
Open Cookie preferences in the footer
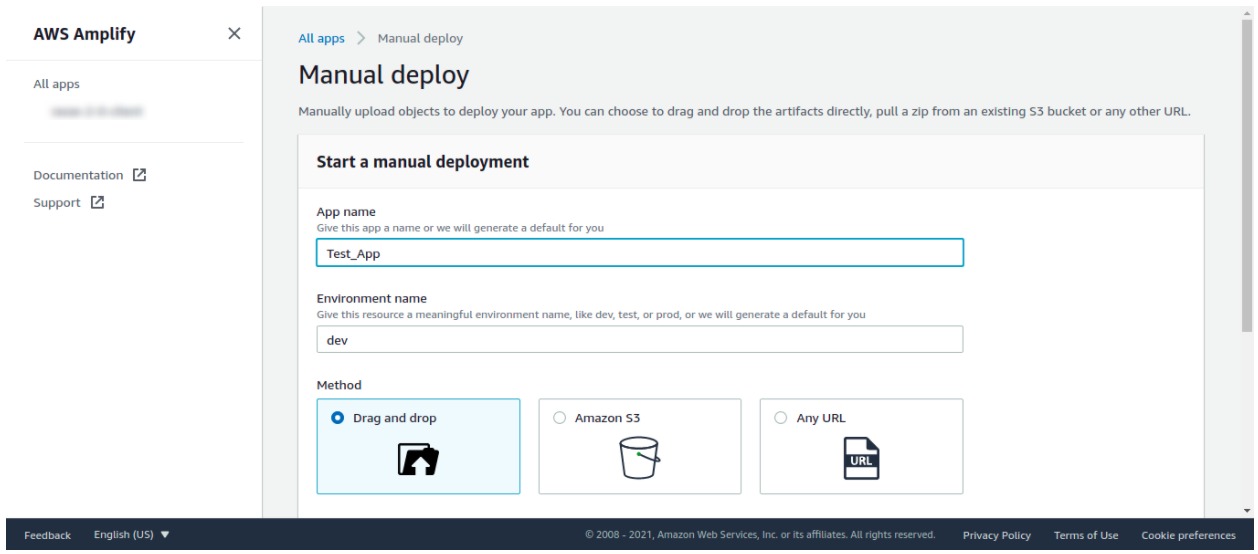(x=1188, y=535)
